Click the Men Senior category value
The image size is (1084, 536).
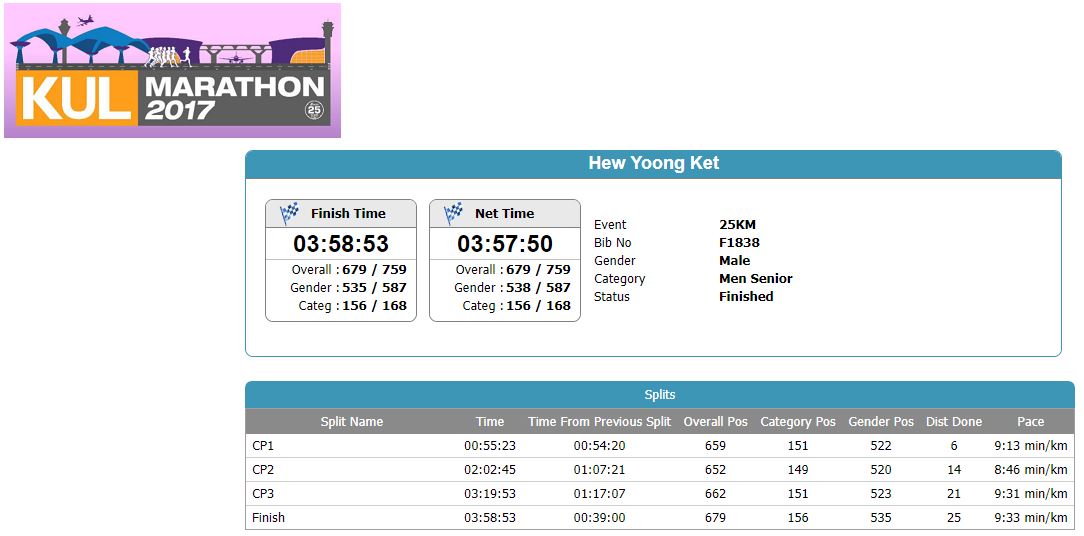coord(756,279)
